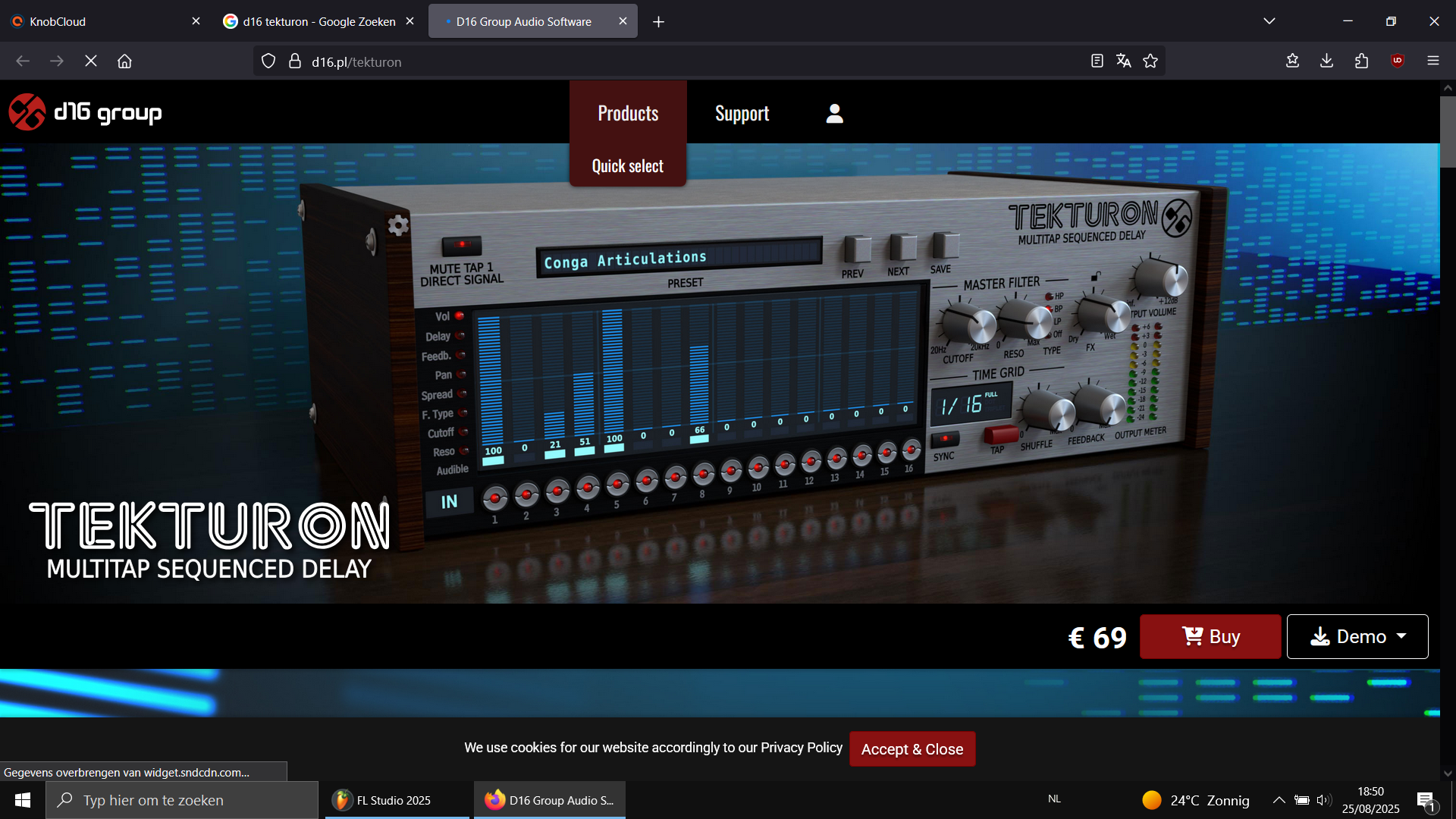Close the d16 tekturon Google tab
This screenshot has height=819, width=1456.
[x=410, y=21]
